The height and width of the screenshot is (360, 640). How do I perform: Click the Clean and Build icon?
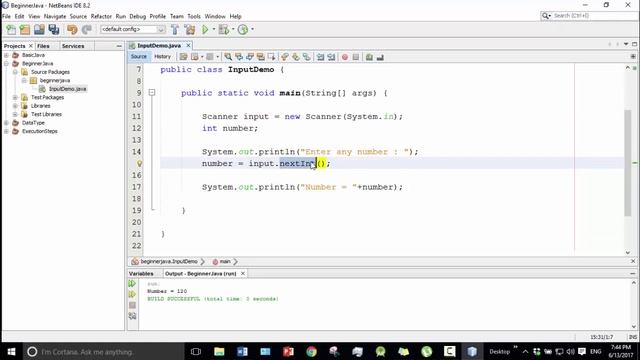click(x=190, y=29)
